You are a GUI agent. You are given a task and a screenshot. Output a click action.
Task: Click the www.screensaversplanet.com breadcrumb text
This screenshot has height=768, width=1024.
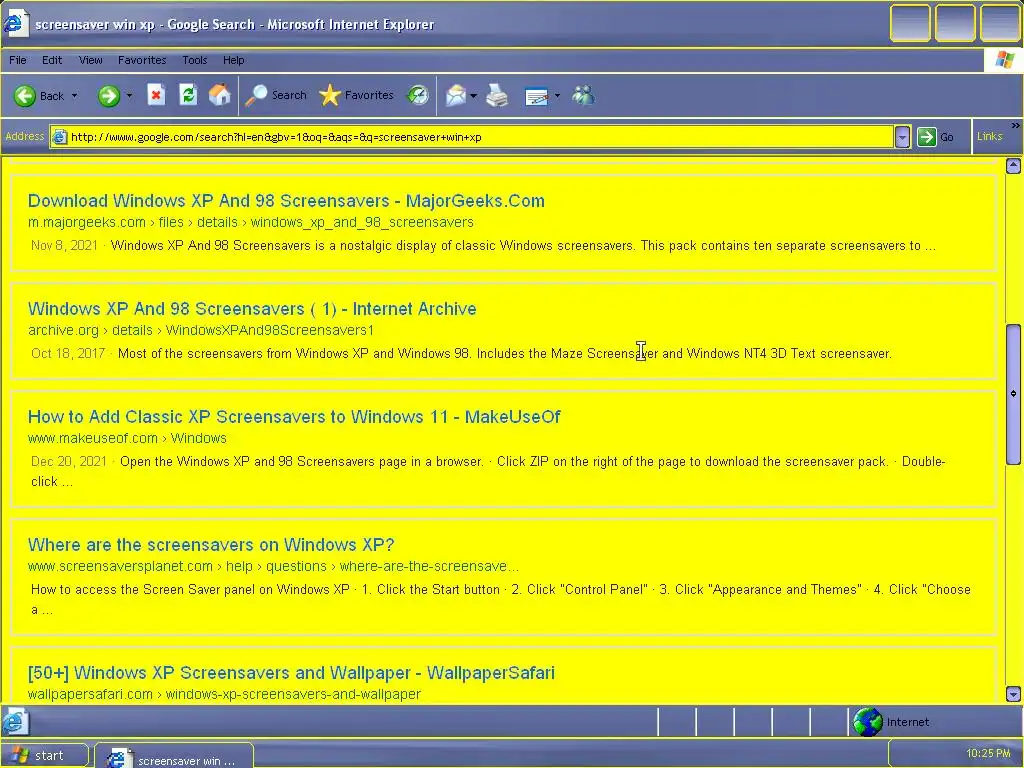point(273,566)
